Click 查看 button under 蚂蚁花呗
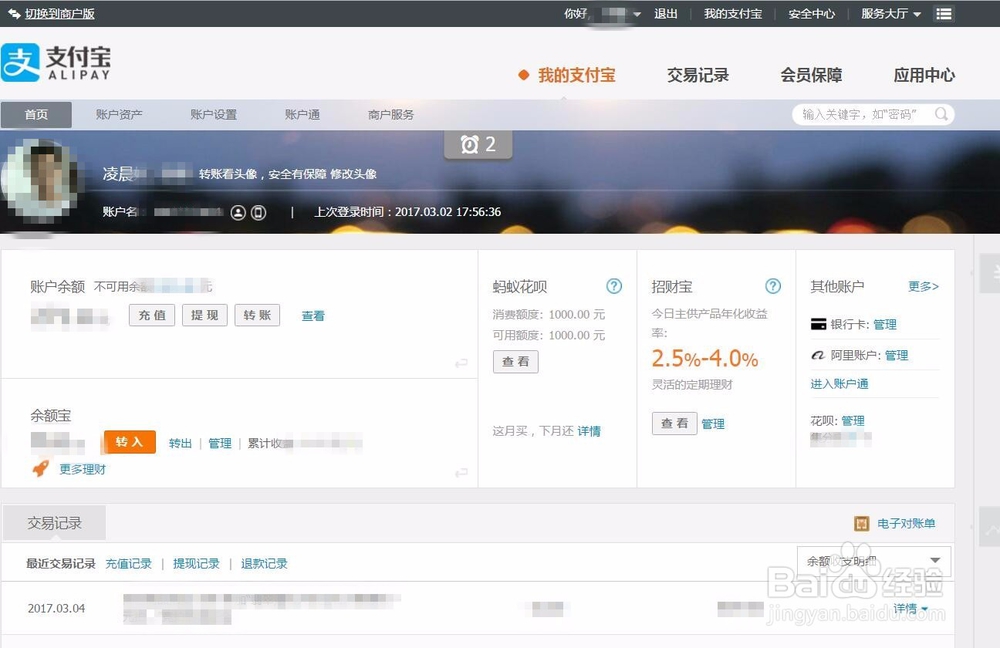1000x648 pixels. click(515, 362)
